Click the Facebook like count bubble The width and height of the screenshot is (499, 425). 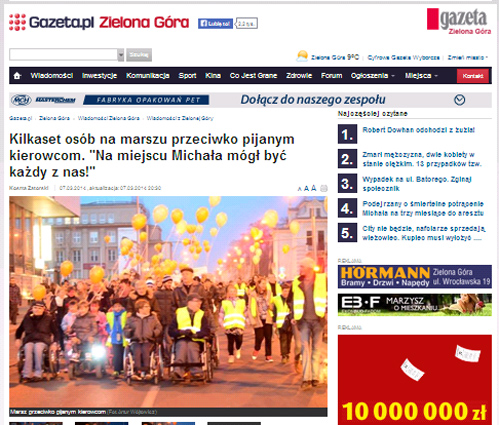246,24
